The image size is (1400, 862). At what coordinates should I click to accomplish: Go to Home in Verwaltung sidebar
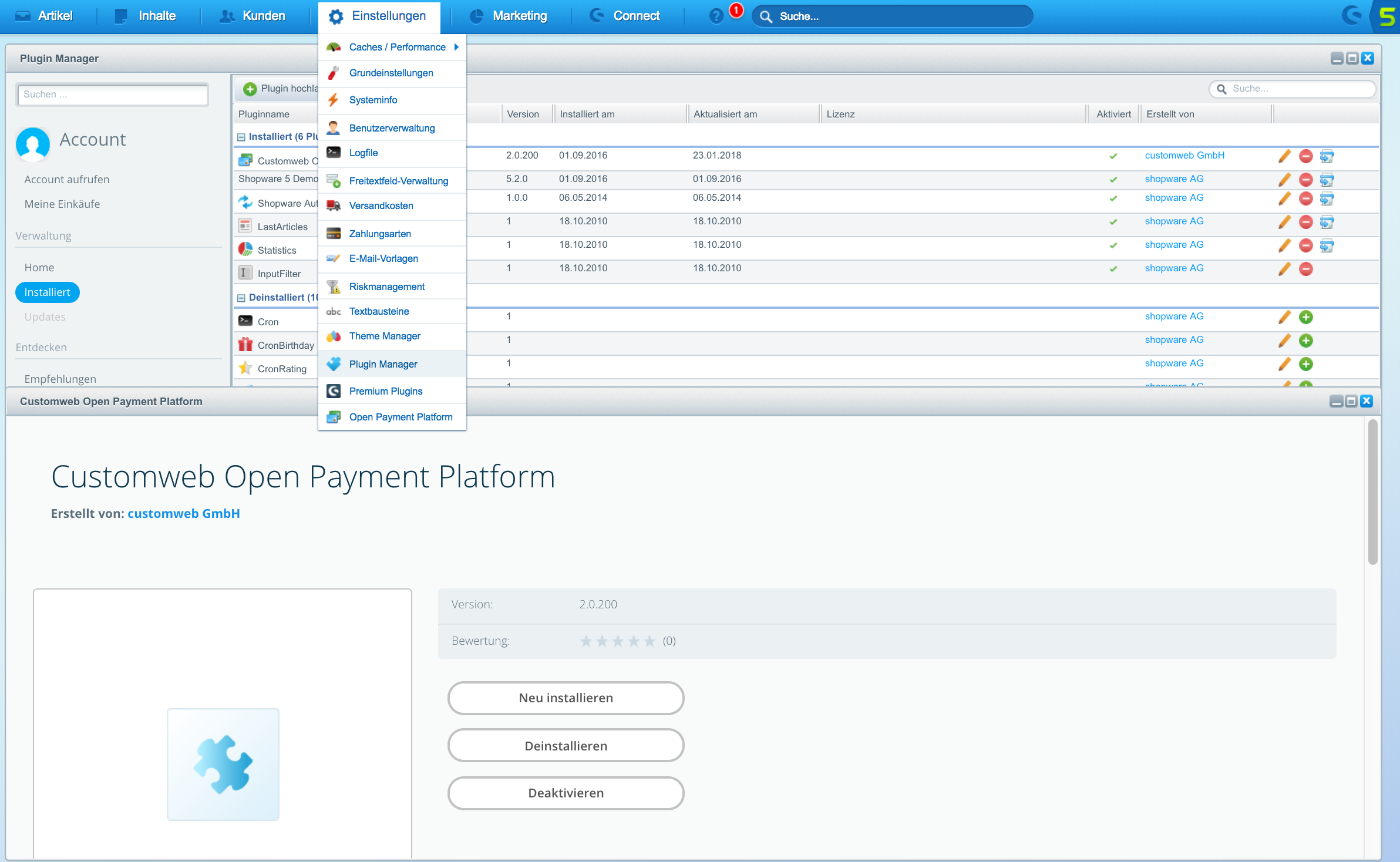(39, 268)
